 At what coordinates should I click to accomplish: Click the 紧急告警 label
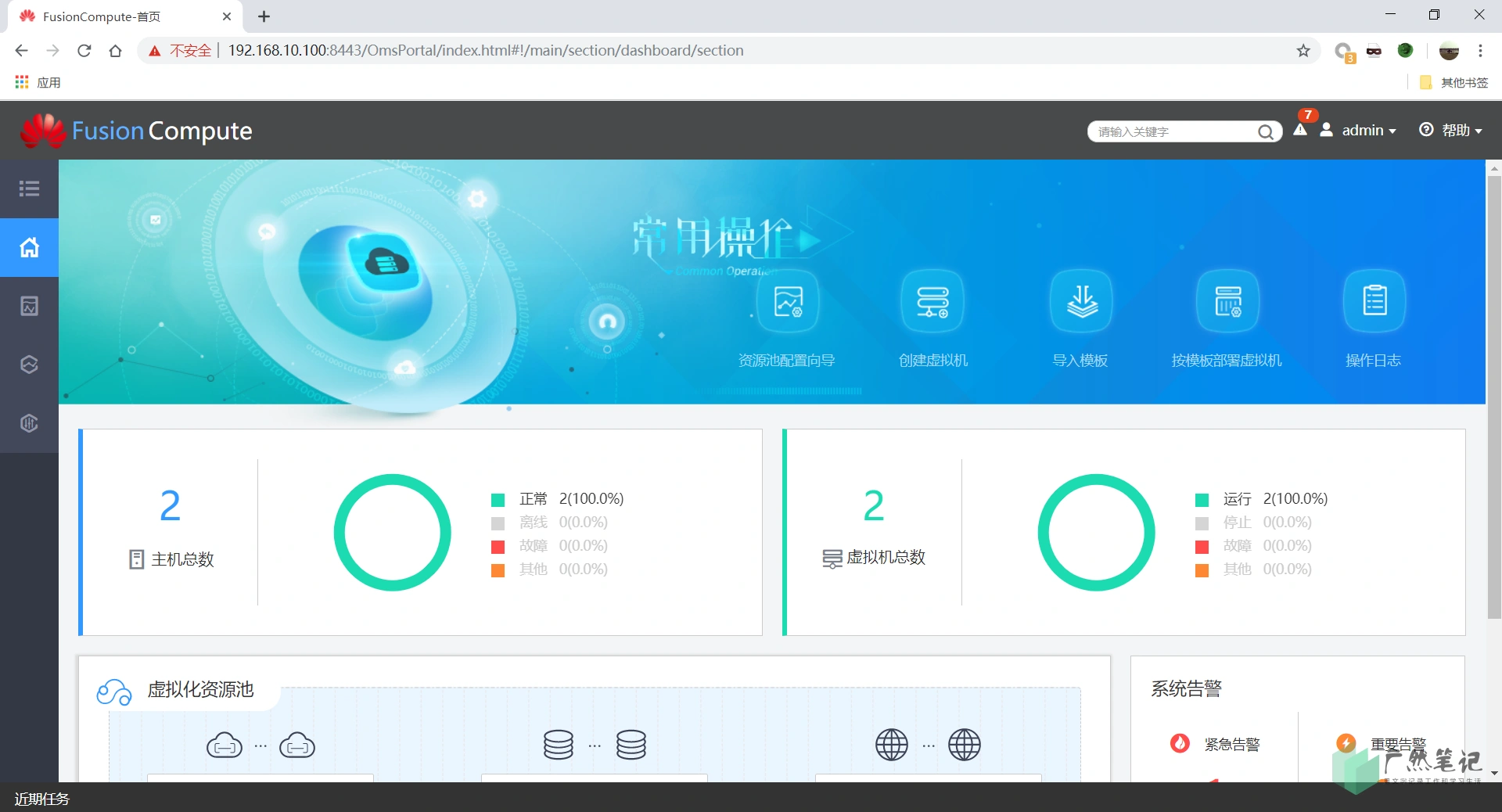(1232, 745)
